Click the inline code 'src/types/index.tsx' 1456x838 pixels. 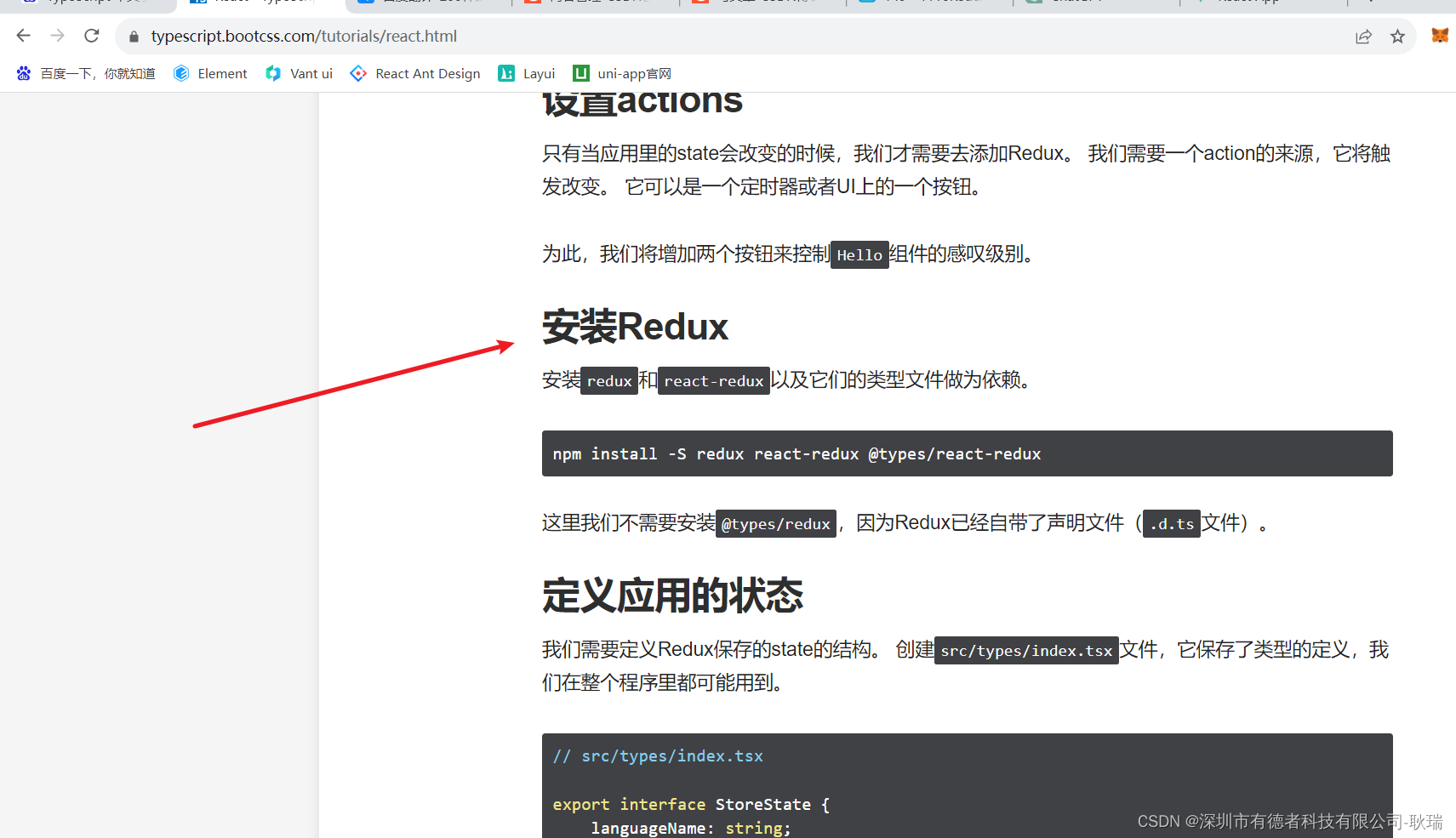[x=1026, y=651]
